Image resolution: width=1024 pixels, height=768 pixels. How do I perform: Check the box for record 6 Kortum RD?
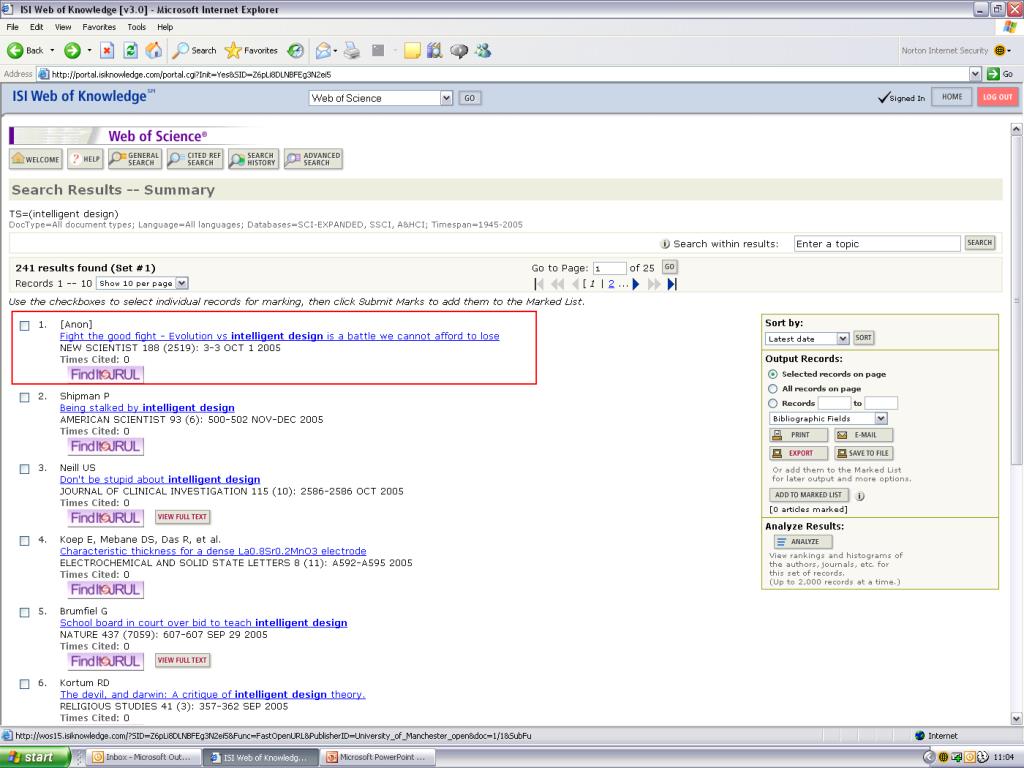(x=25, y=684)
